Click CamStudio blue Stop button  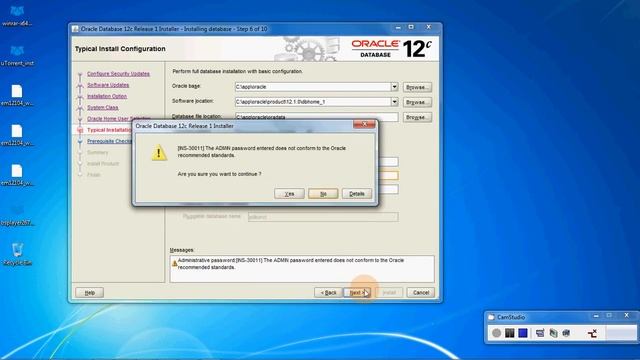522,333
